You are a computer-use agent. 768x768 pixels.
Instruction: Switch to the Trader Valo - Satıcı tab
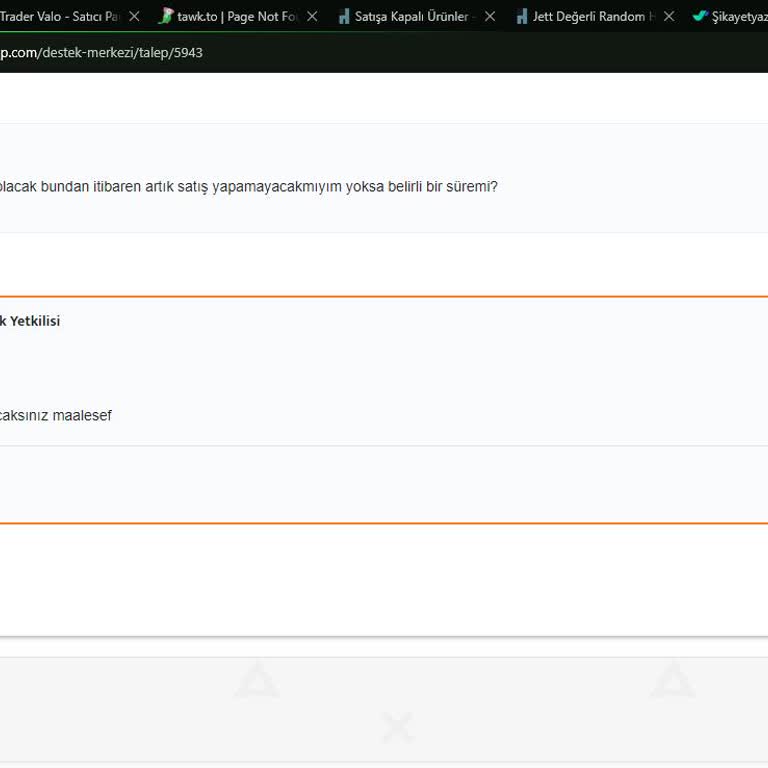tap(59, 17)
